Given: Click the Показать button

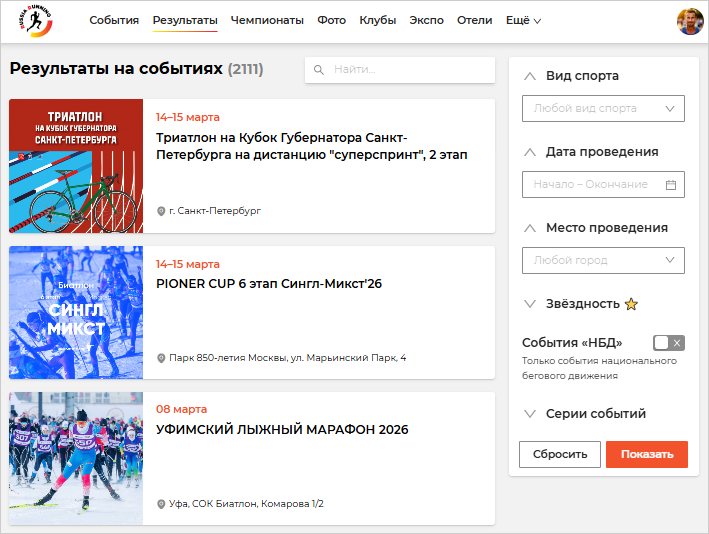Looking at the screenshot, I should (647, 454).
